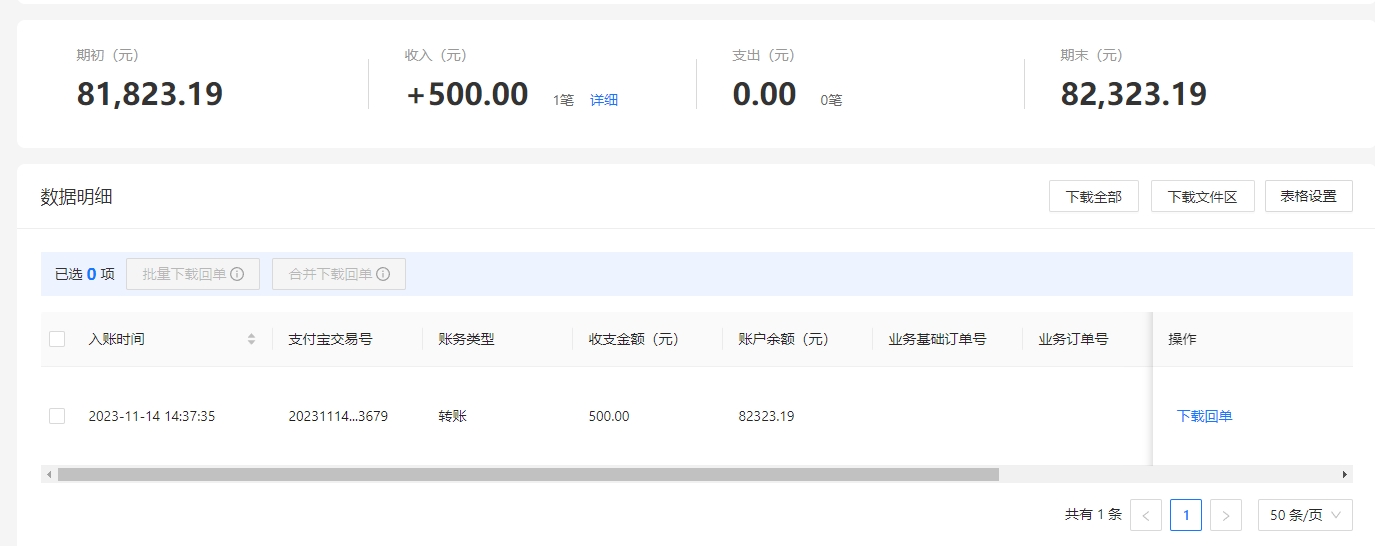Click the 82323.19 balance cell
The width and height of the screenshot is (1375, 546).
[x=766, y=416]
